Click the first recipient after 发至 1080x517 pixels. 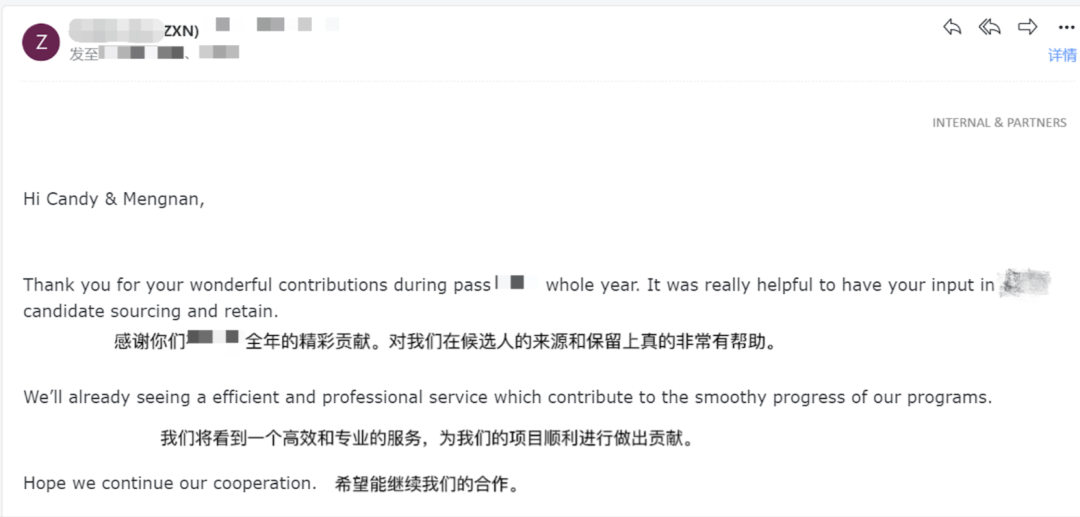click(142, 52)
